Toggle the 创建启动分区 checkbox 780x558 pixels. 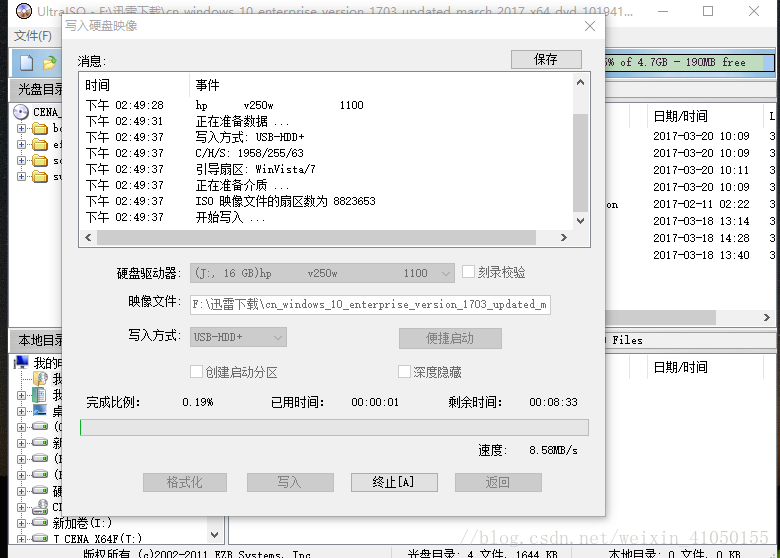196,372
